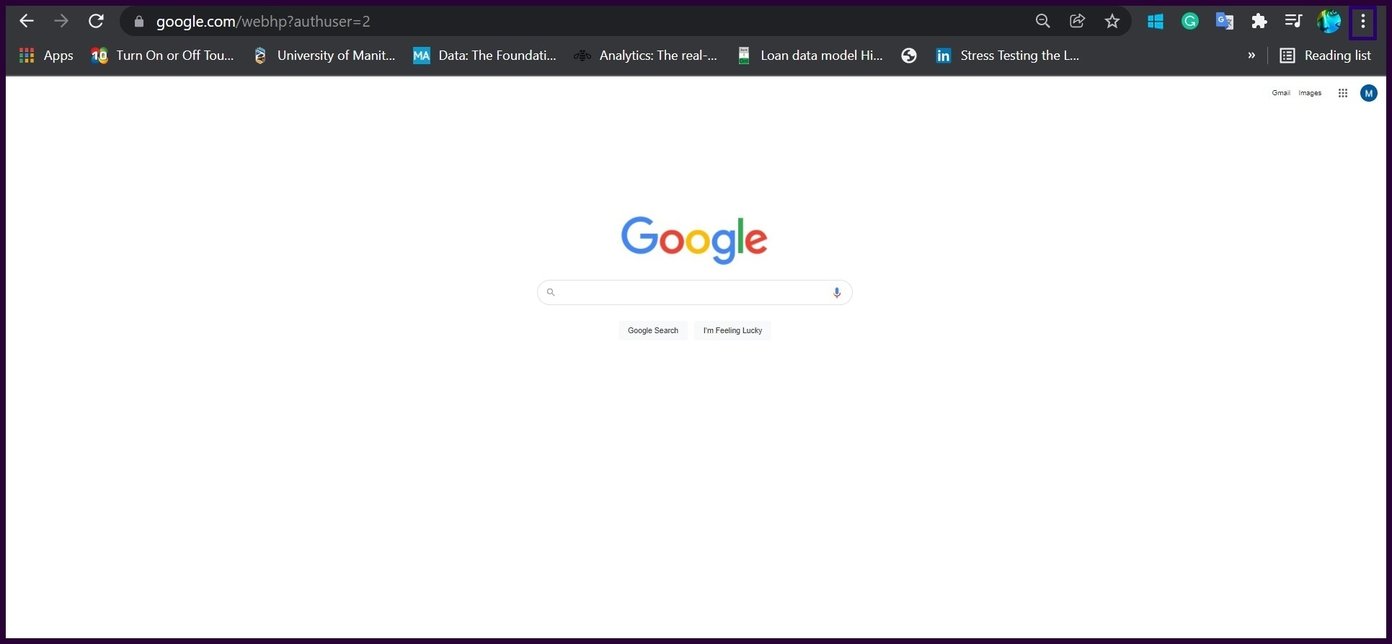This screenshot has width=1392, height=644.
Task: Click the Chrome profile avatar
Action: (1328, 21)
